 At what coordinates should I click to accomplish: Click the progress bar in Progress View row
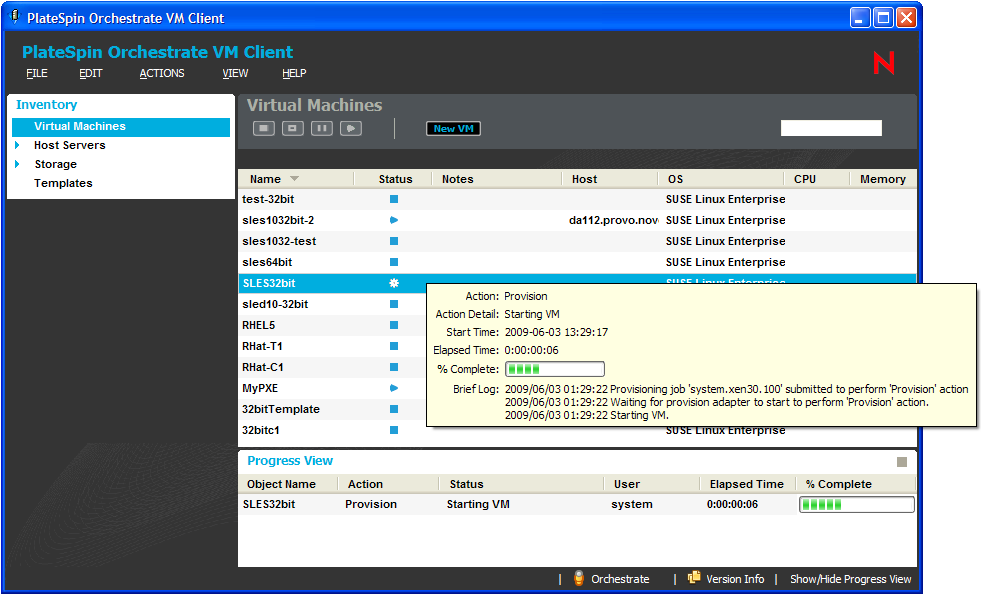coord(856,505)
